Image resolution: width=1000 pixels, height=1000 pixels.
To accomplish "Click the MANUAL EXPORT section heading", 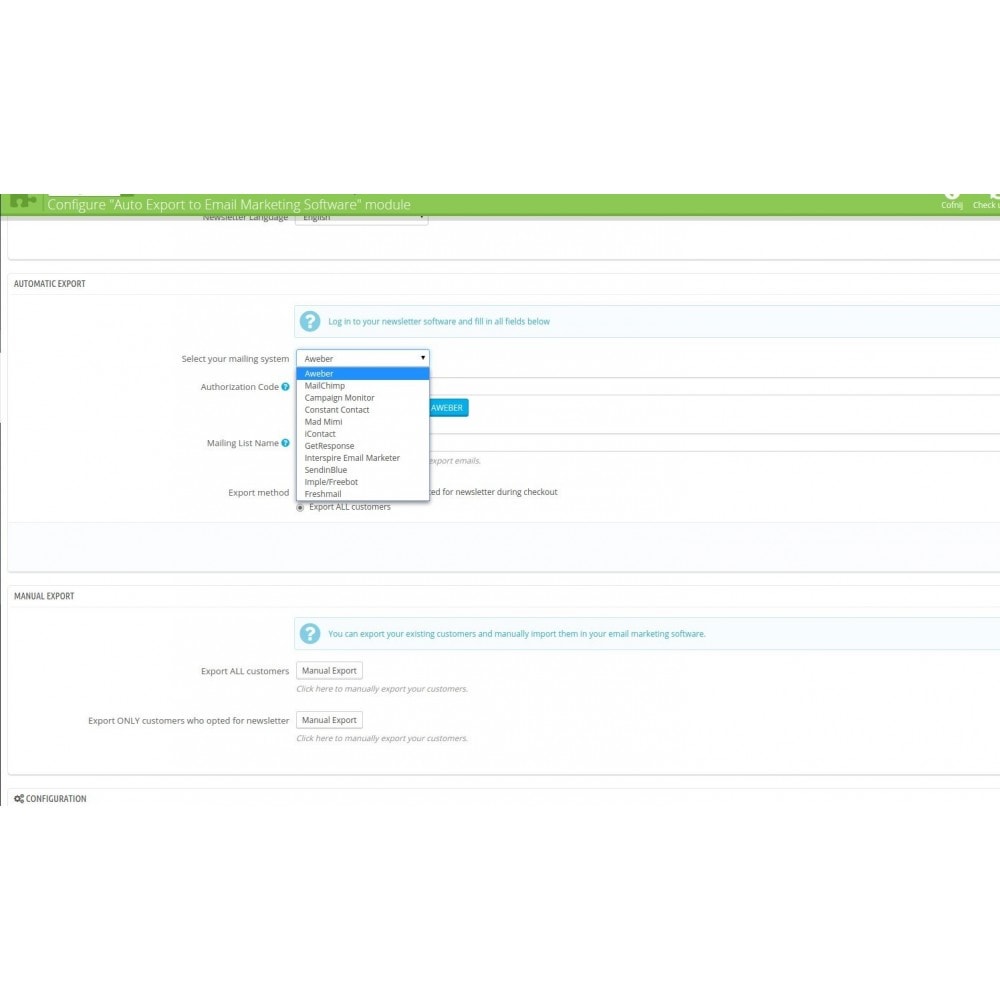I will coord(44,596).
